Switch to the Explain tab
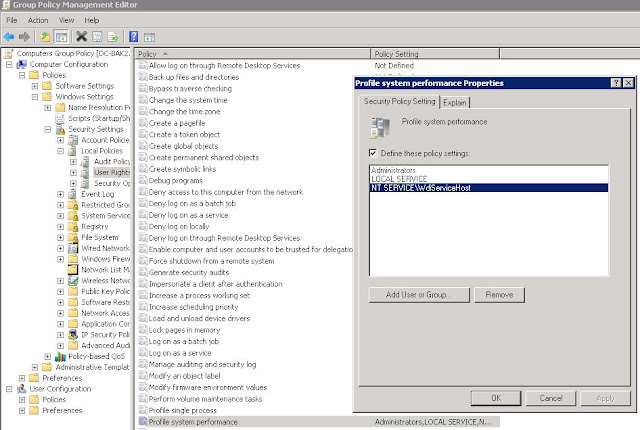640x430 pixels. click(x=454, y=102)
